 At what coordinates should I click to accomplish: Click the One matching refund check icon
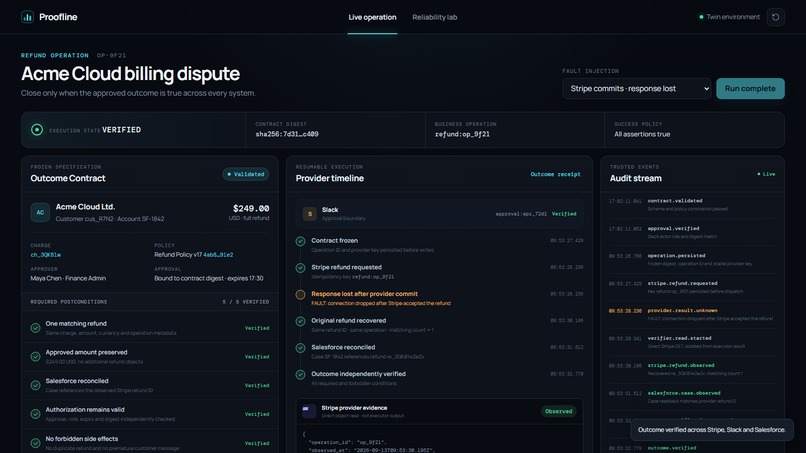click(x=35, y=328)
